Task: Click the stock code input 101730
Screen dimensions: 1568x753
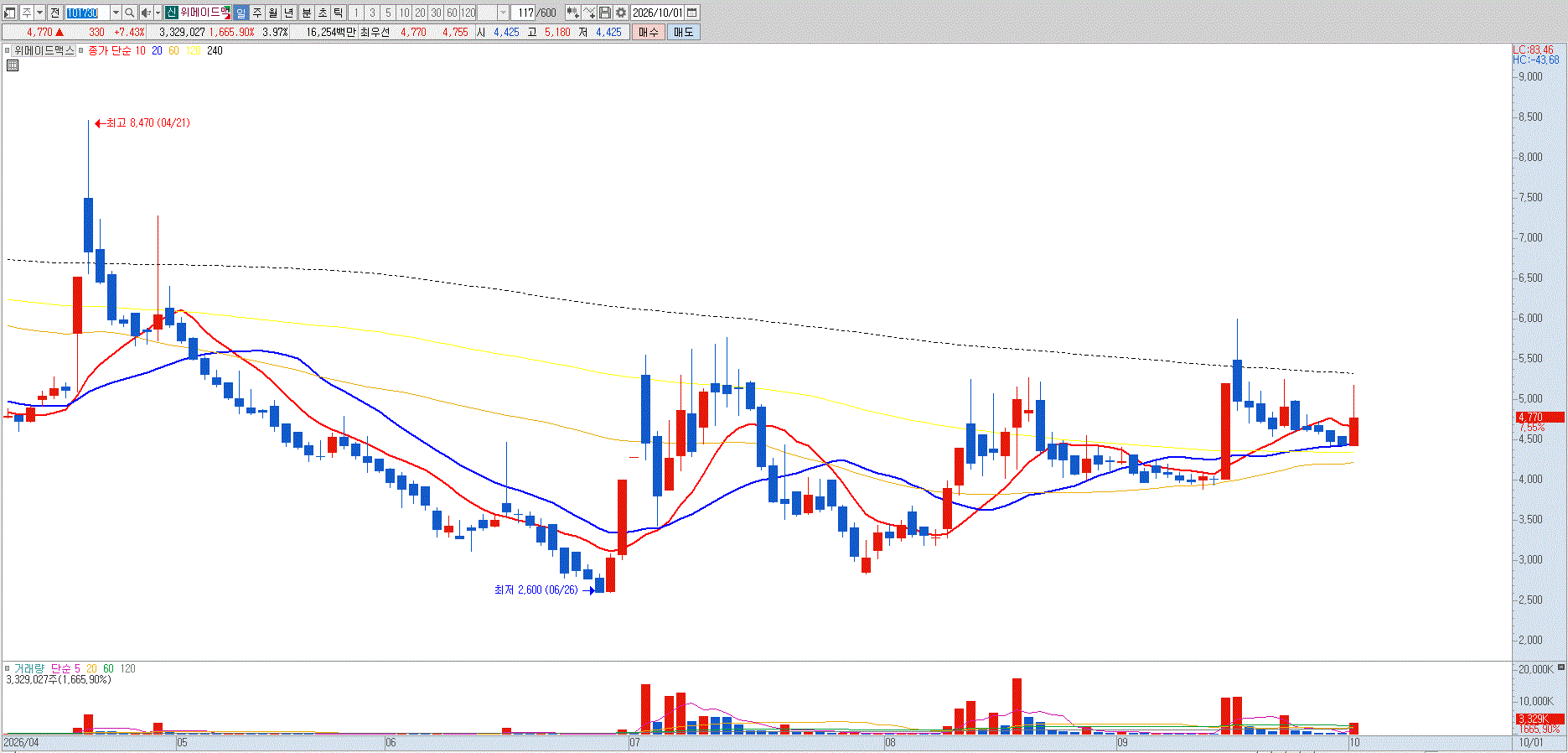Action: click(87, 13)
